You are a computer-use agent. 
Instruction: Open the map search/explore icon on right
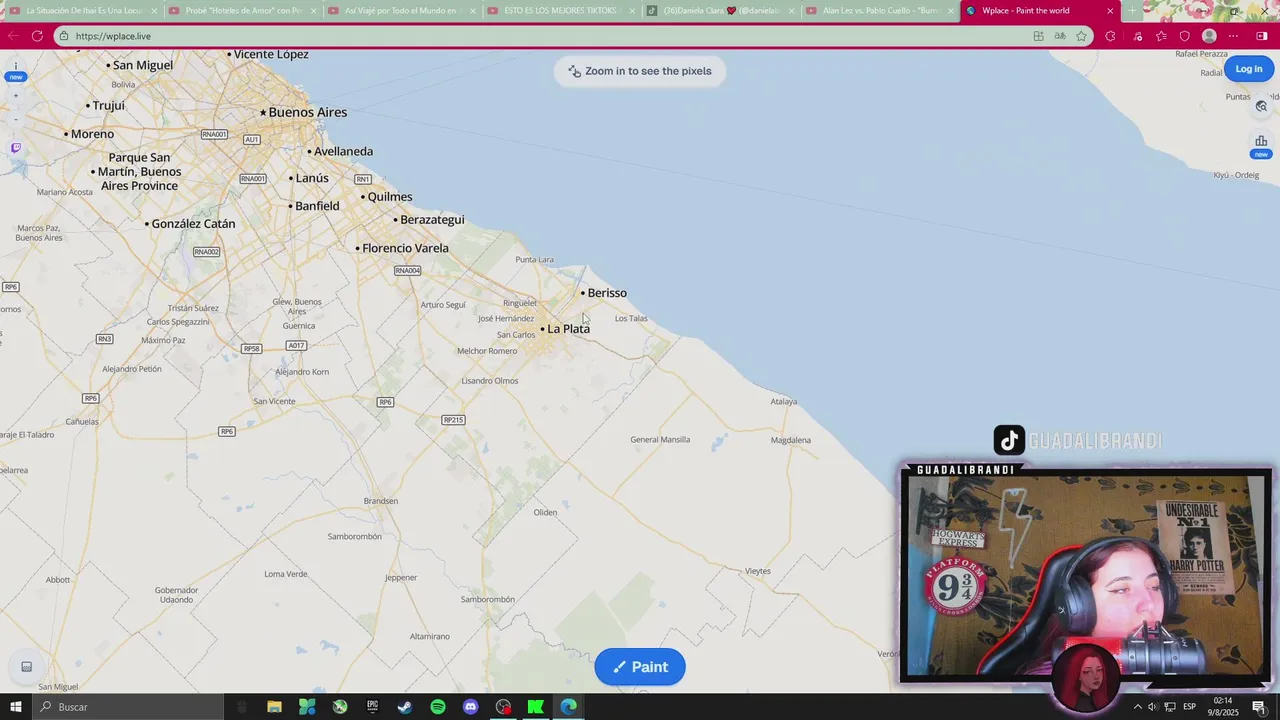[1261, 106]
